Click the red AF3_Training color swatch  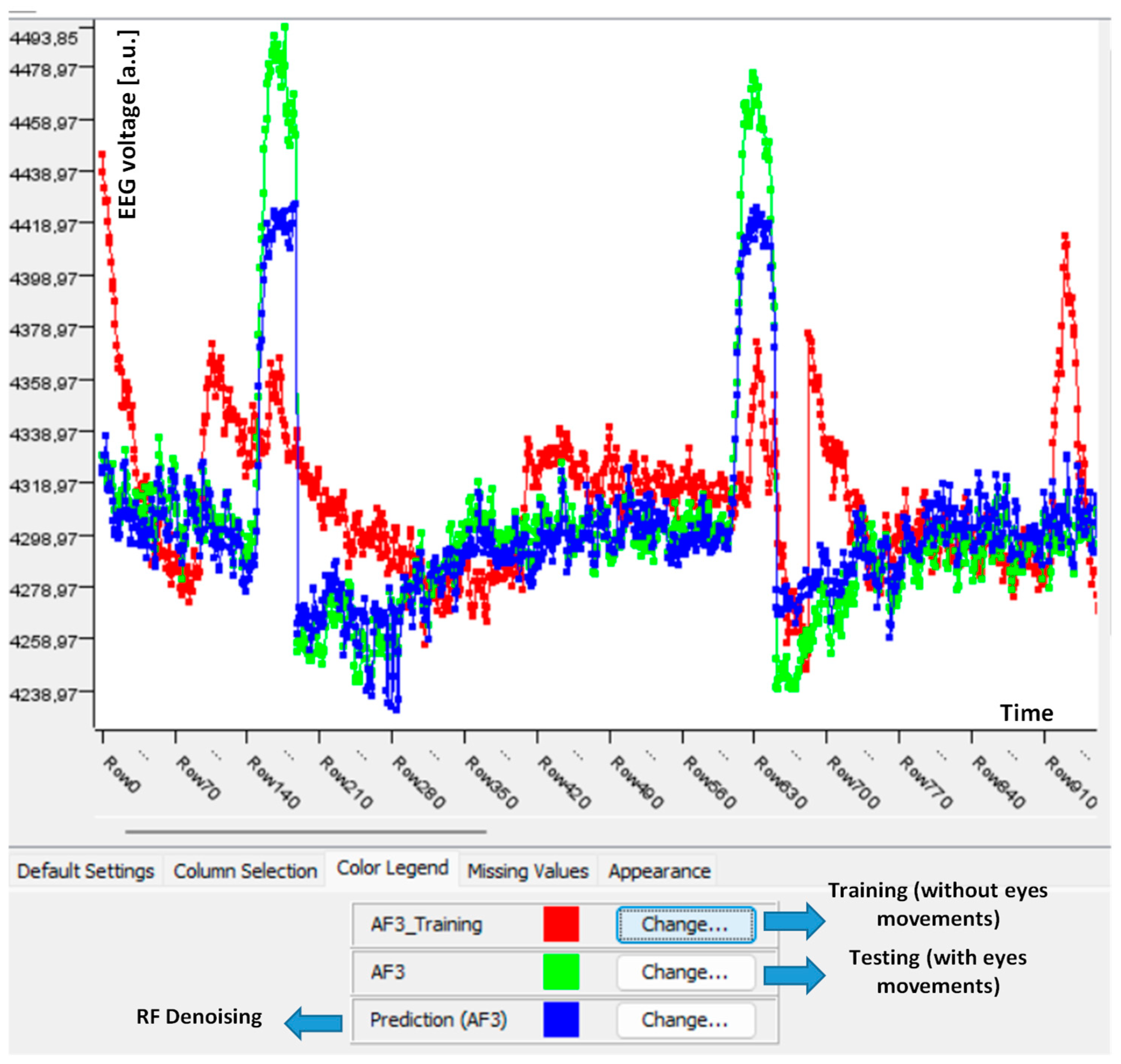(561, 924)
